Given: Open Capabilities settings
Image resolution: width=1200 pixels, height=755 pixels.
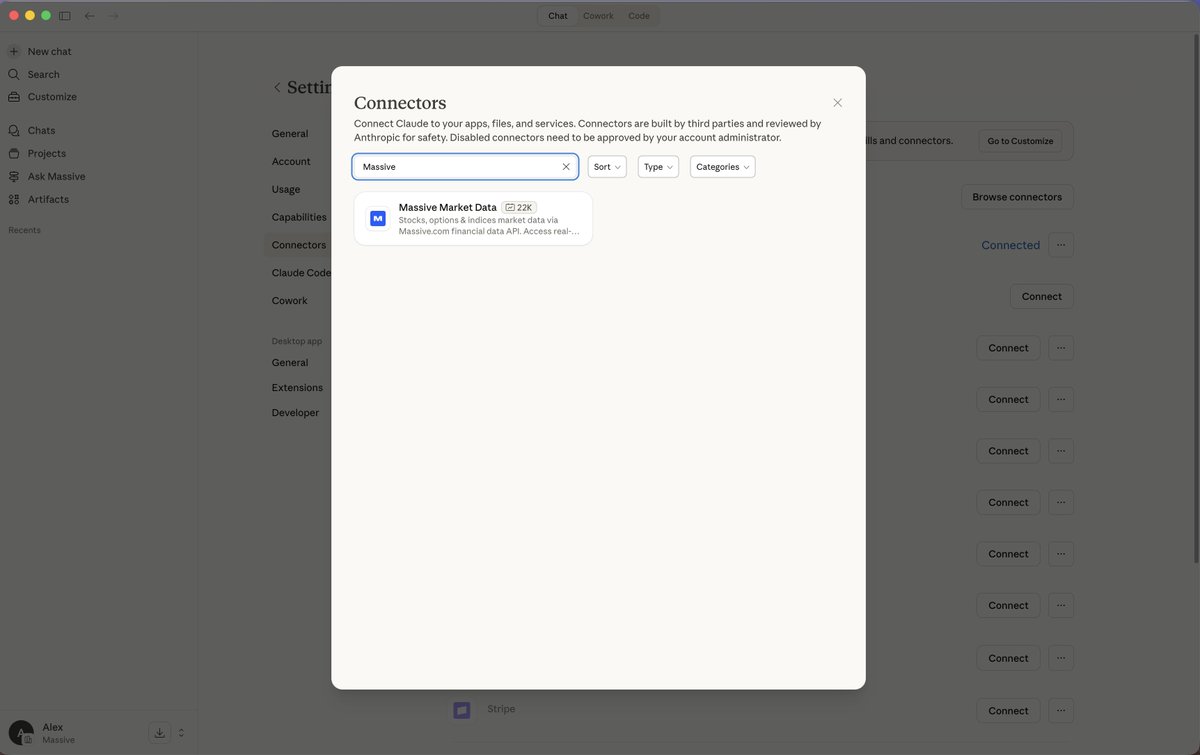Looking at the screenshot, I should [299, 217].
